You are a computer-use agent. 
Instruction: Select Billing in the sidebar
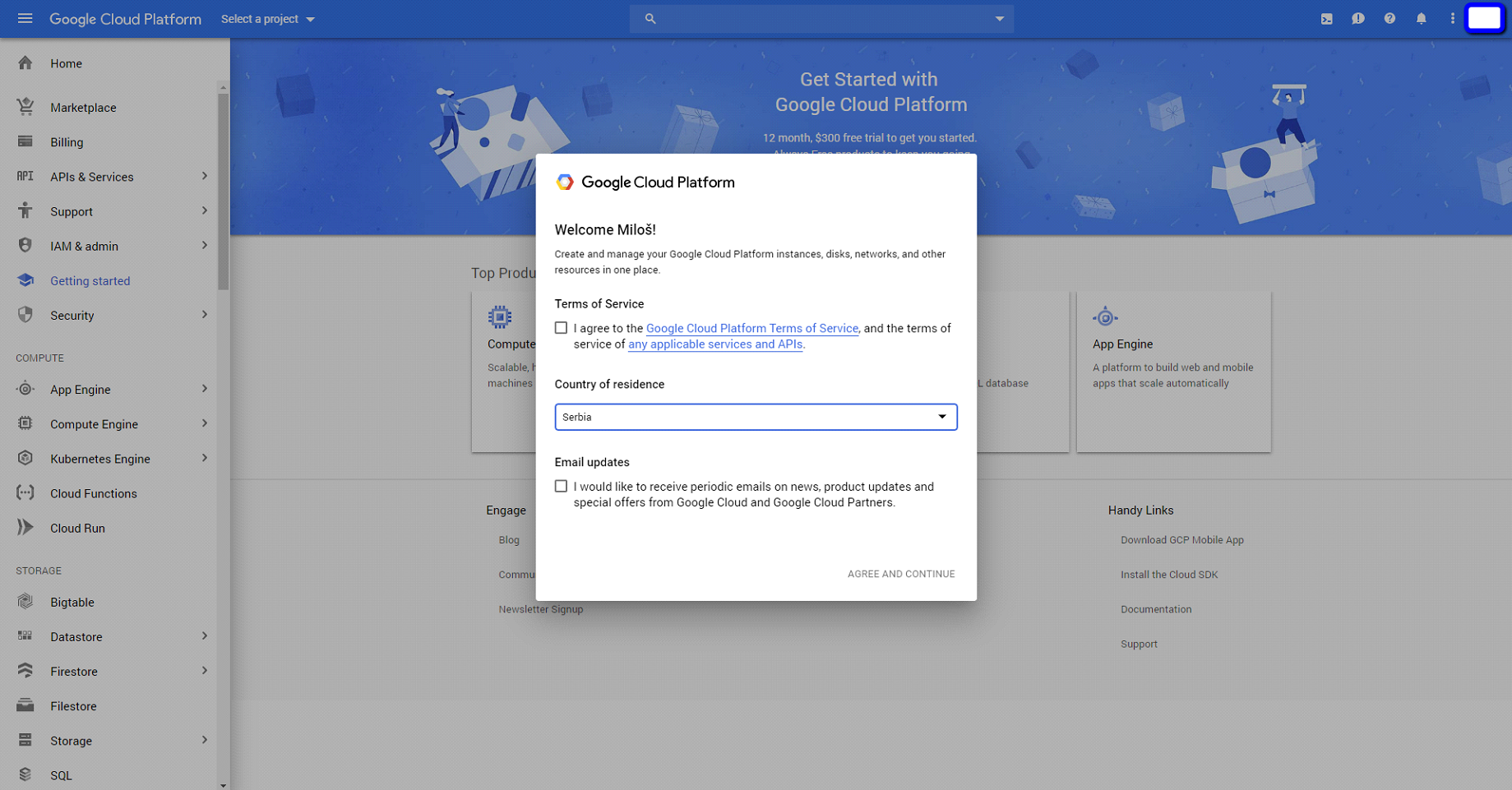click(67, 142)
